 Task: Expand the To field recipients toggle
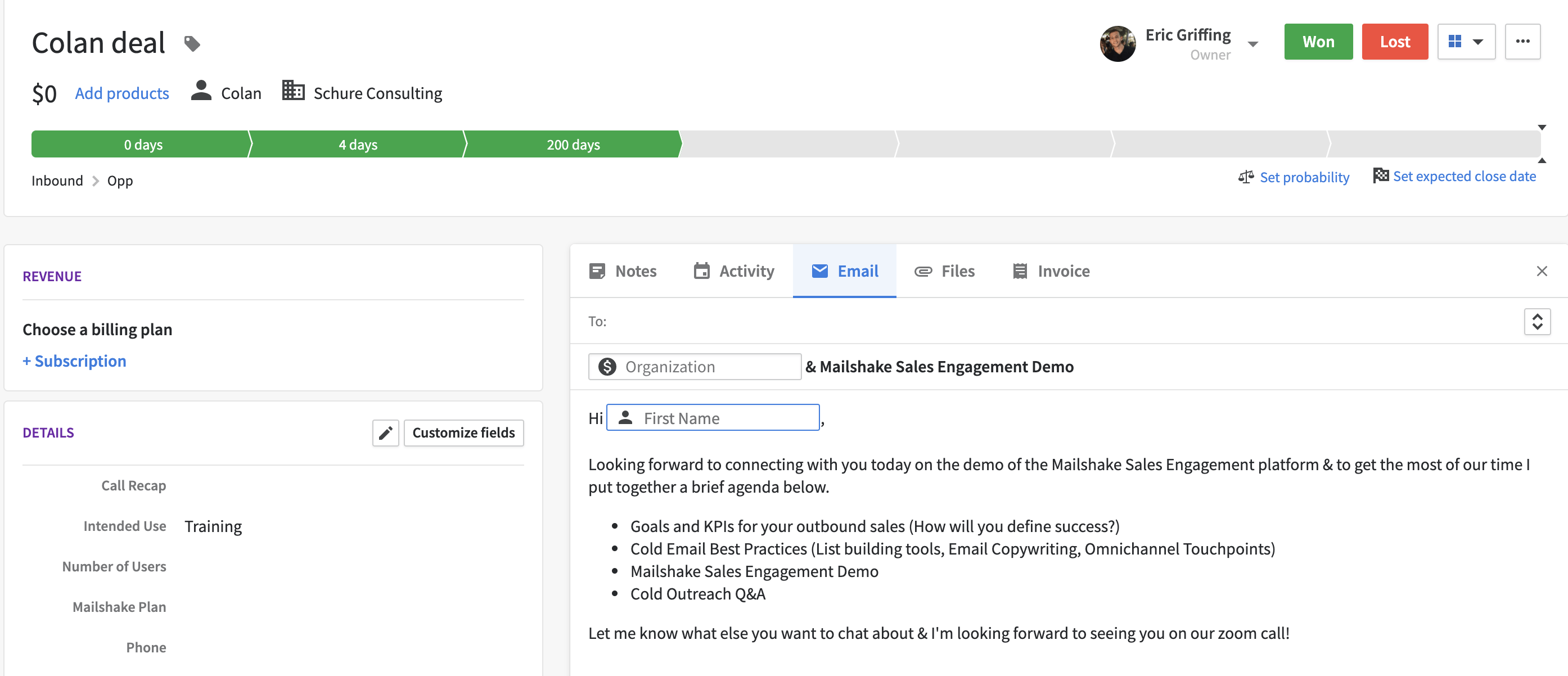(1537, 321)
